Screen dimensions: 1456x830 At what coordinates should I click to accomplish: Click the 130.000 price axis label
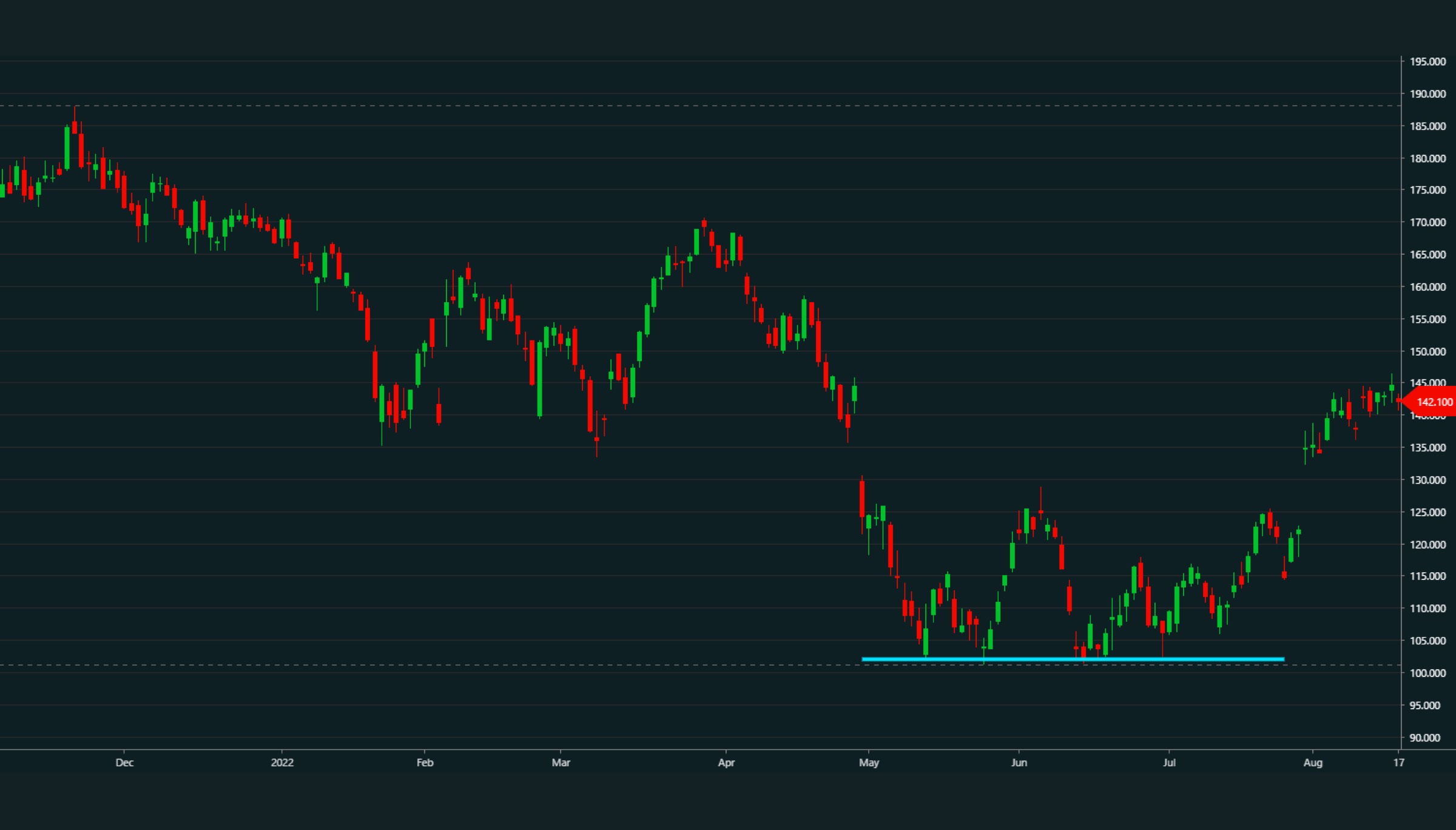(x=1427, y=480)
